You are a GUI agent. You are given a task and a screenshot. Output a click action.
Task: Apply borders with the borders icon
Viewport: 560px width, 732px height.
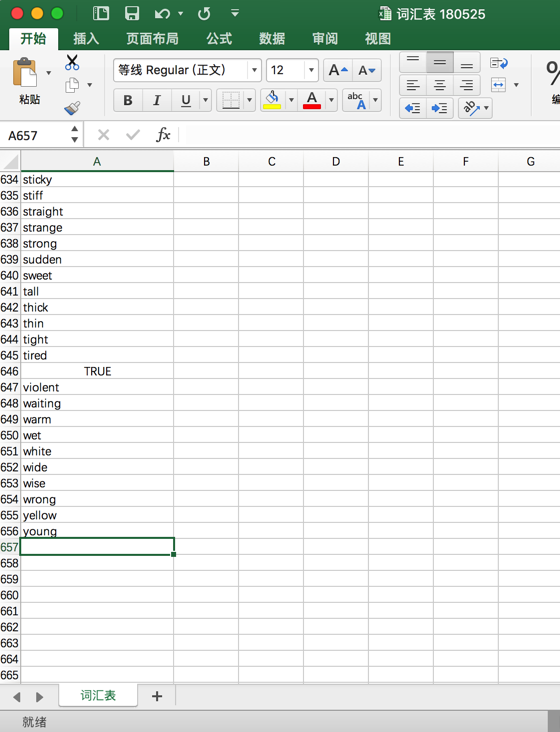tap(231, 100)
